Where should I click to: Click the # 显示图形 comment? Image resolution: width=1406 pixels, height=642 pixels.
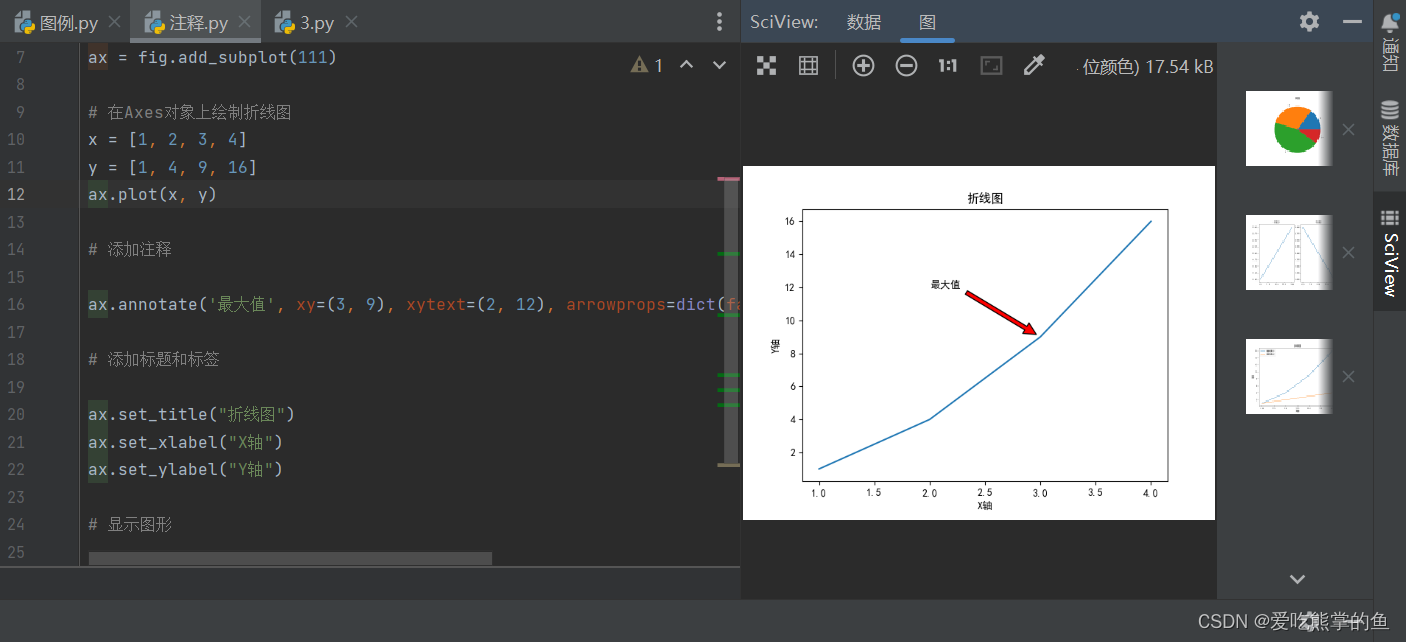[130, 524]
